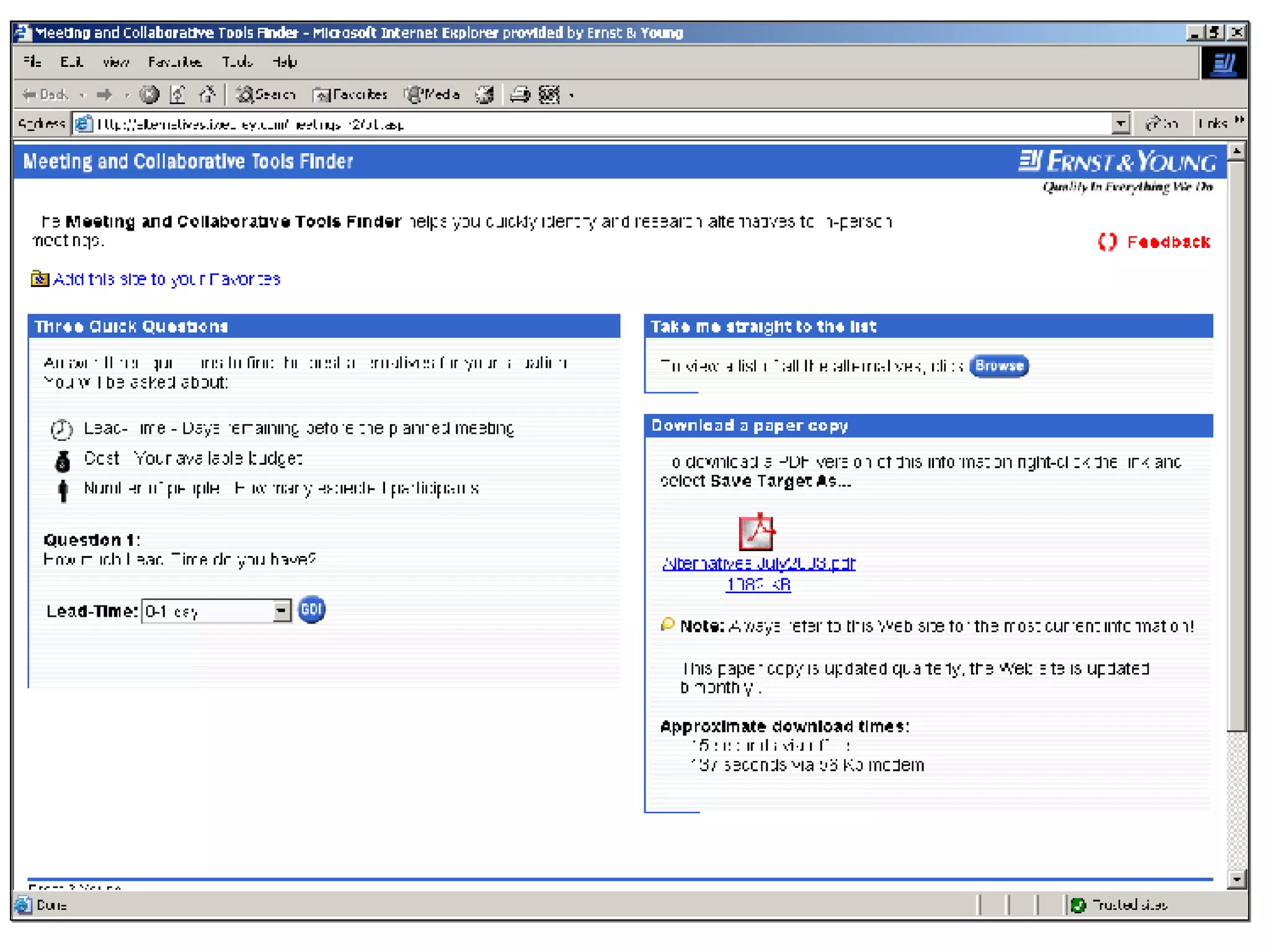Open the Favorites menu

[175, 62]
